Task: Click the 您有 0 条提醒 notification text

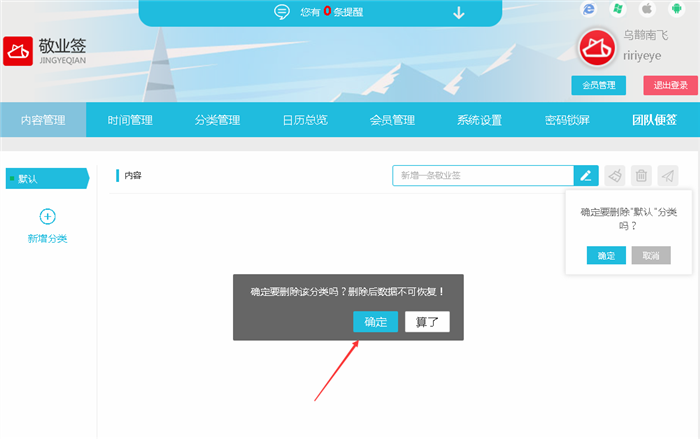Action: coord(331,12)
